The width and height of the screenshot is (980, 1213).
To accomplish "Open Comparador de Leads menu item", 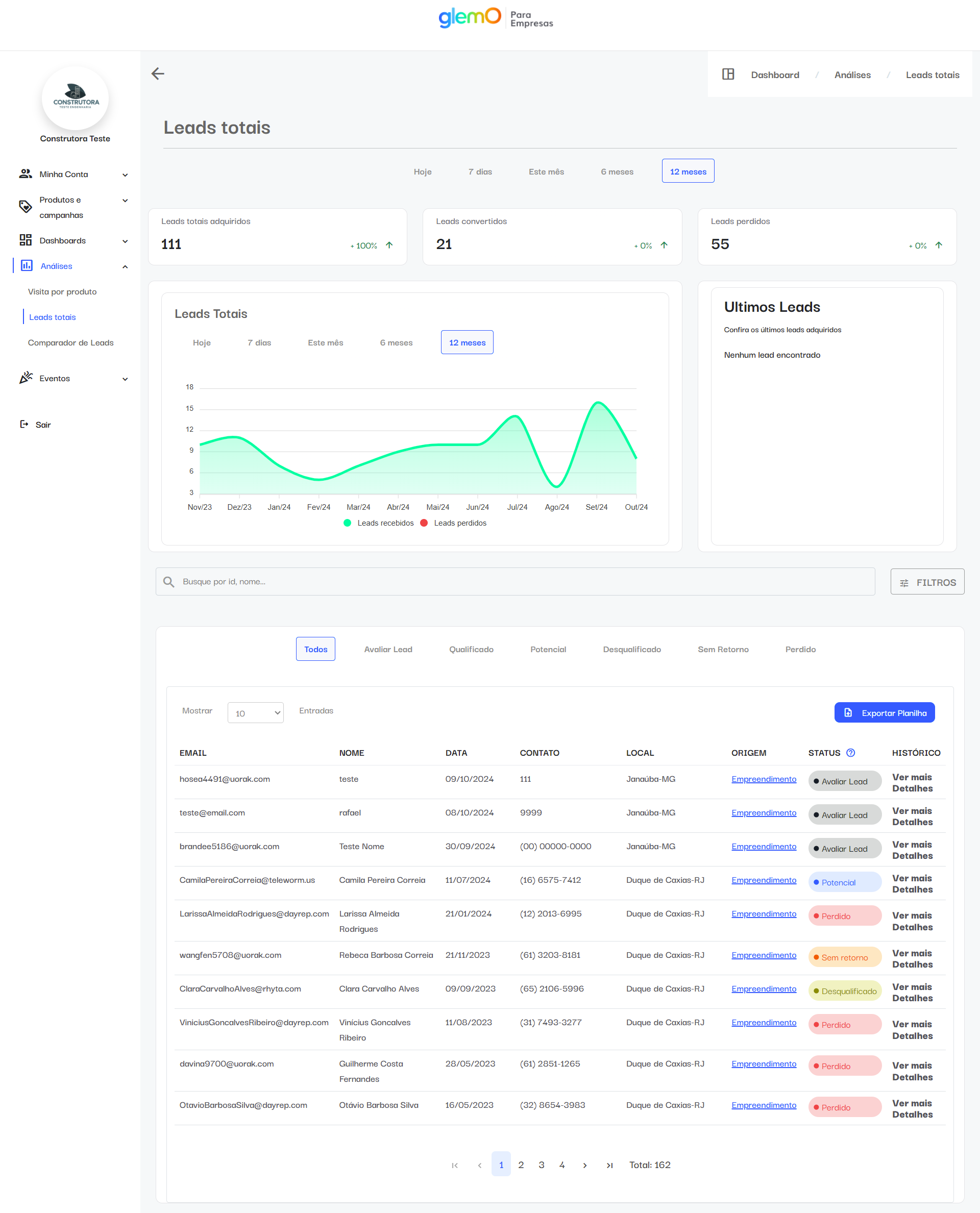I will 70,342.
